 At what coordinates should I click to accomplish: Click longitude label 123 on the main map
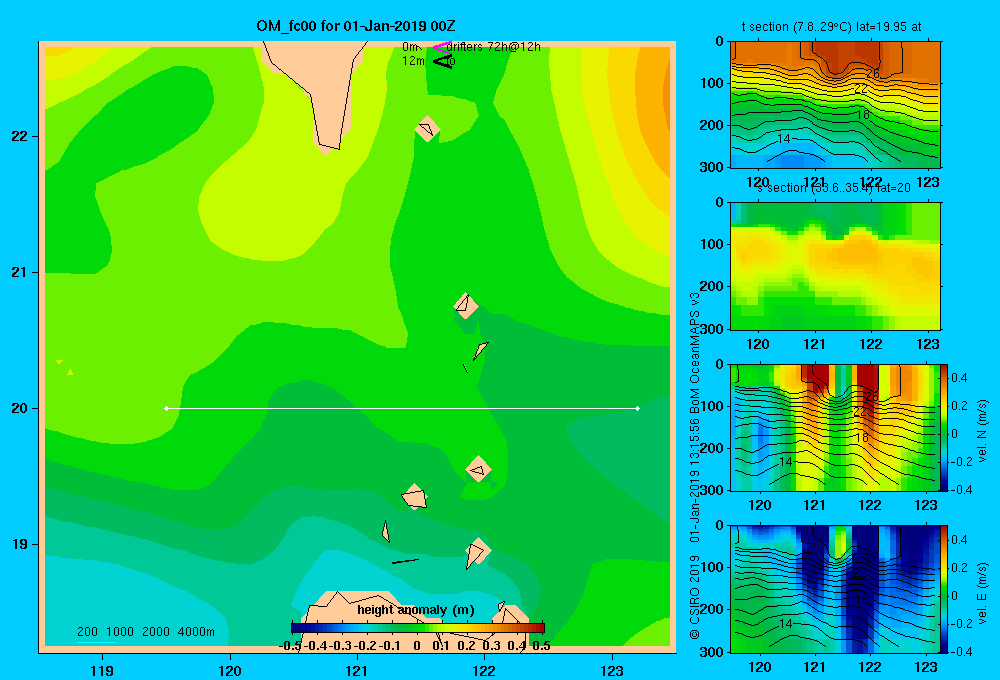612,670
